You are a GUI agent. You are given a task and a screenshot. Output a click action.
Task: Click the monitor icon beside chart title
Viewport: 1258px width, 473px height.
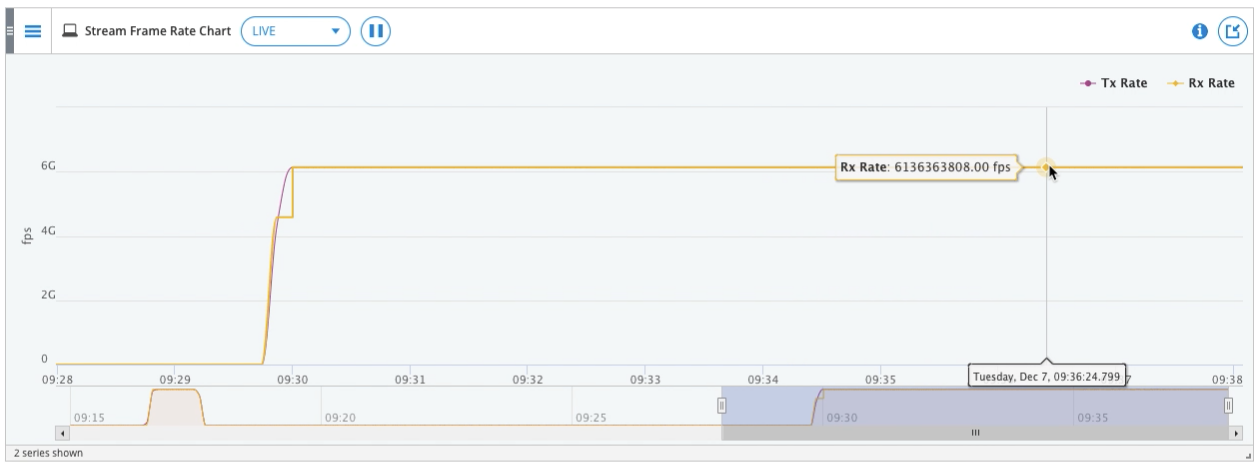click(x=71, y=30)
